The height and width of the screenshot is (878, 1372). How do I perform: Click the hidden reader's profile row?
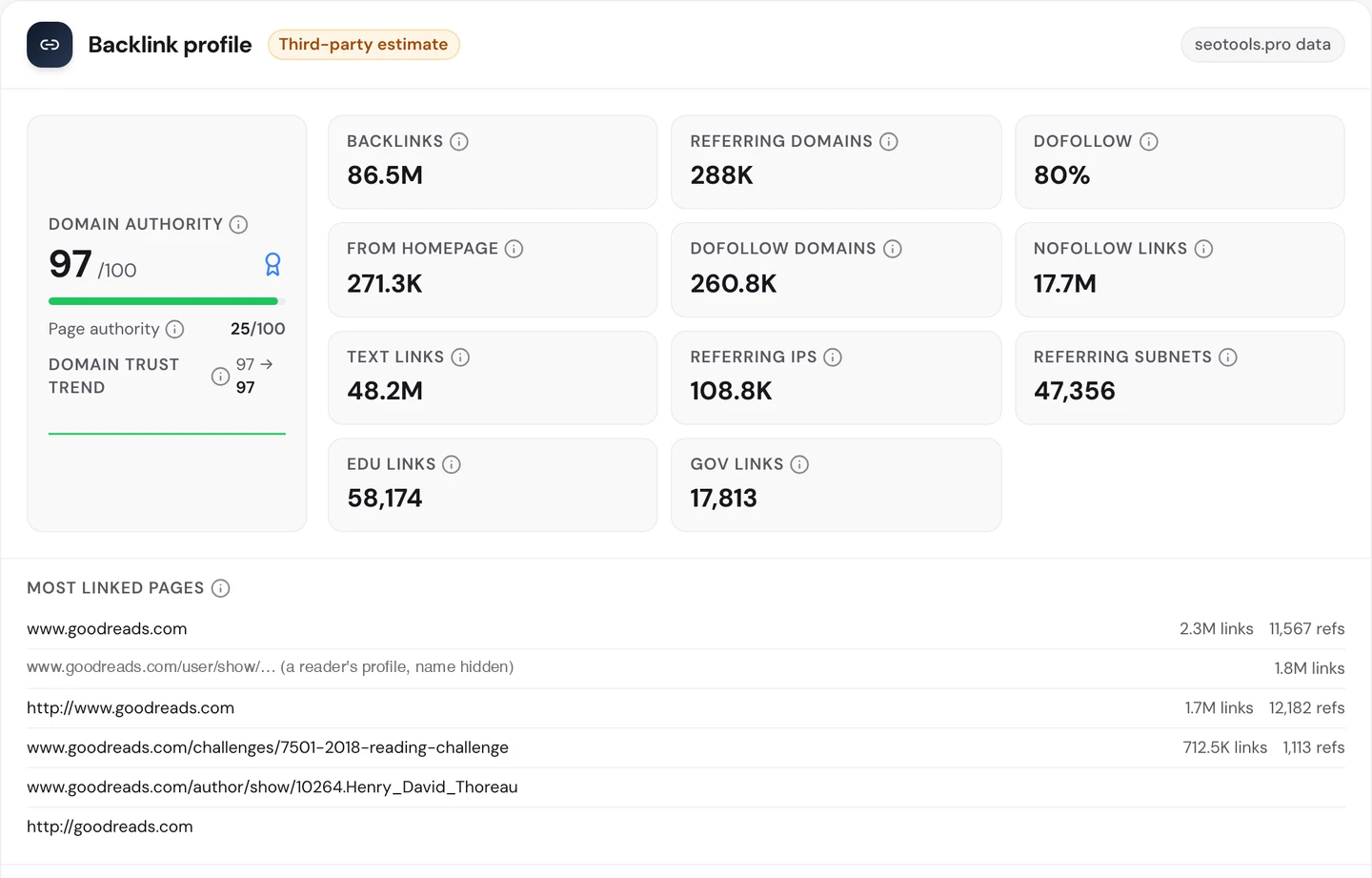pyautogui.click(x=686, y=668)
